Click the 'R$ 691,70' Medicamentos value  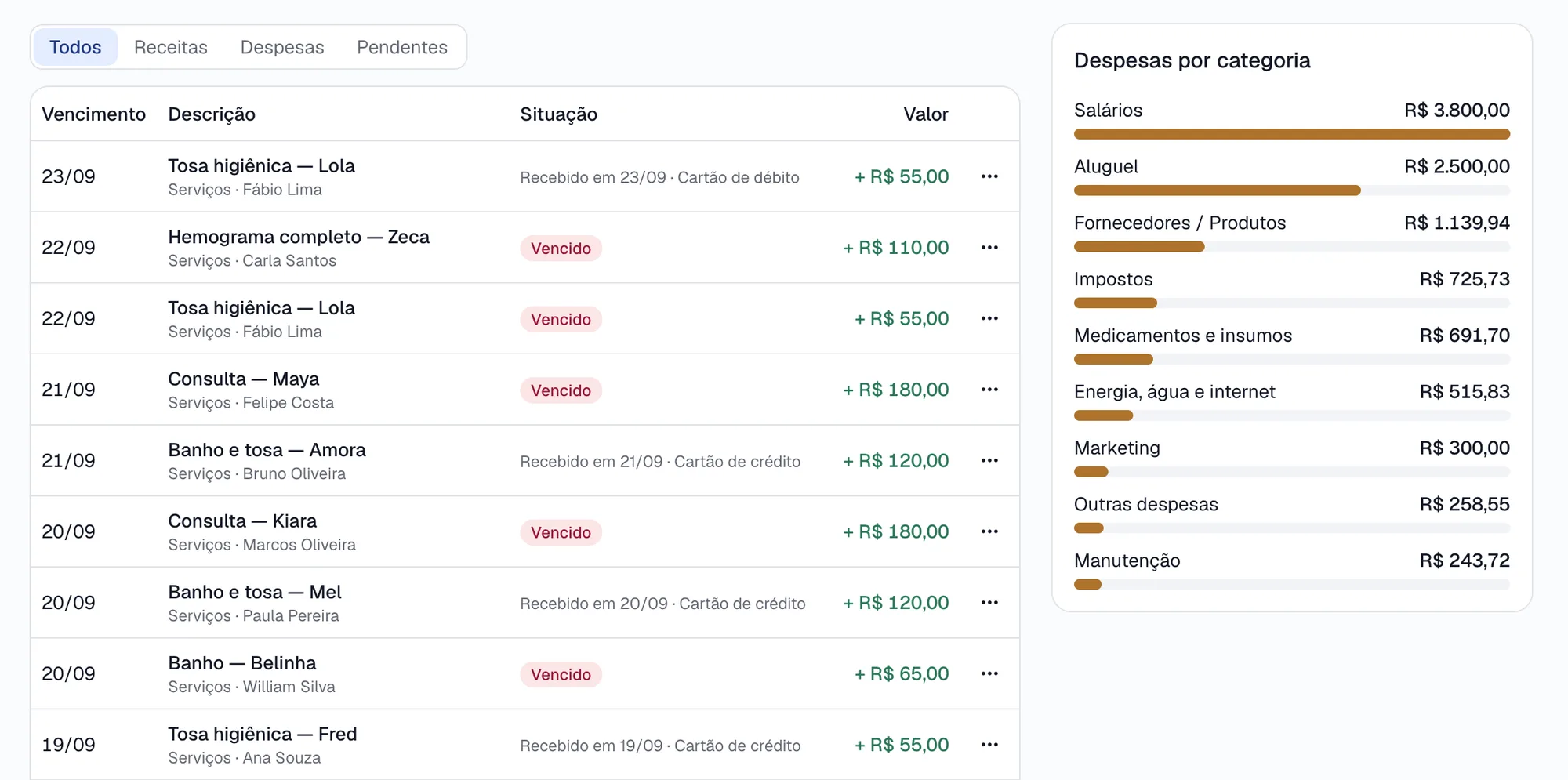click(1465, 336)
